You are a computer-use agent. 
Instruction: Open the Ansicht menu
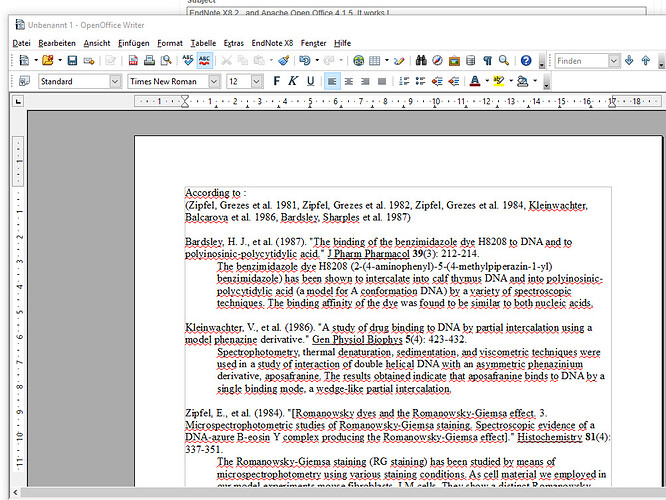tap(96, 43)
